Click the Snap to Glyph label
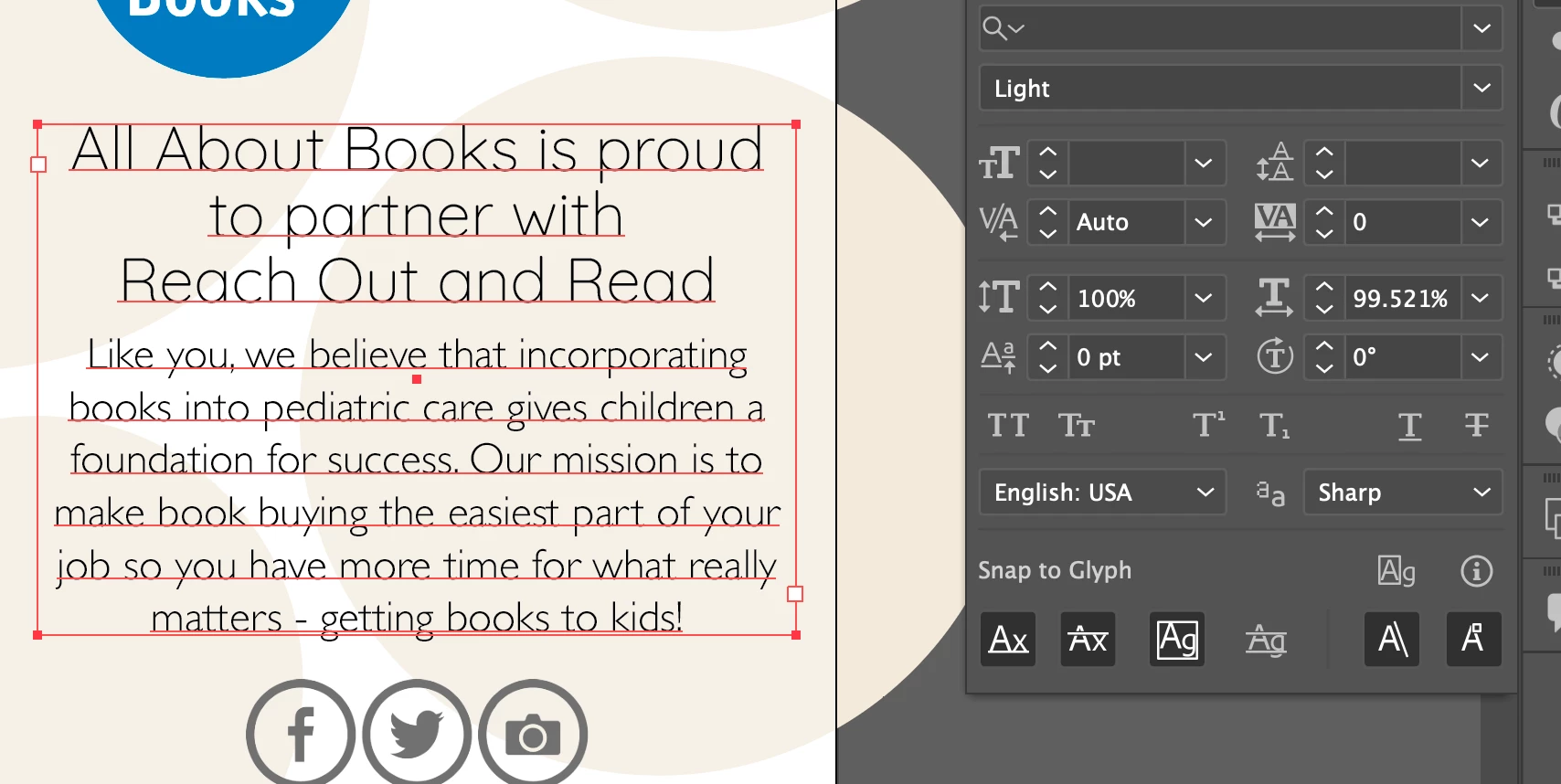1561x784 pixels. tap(1055, 570)
